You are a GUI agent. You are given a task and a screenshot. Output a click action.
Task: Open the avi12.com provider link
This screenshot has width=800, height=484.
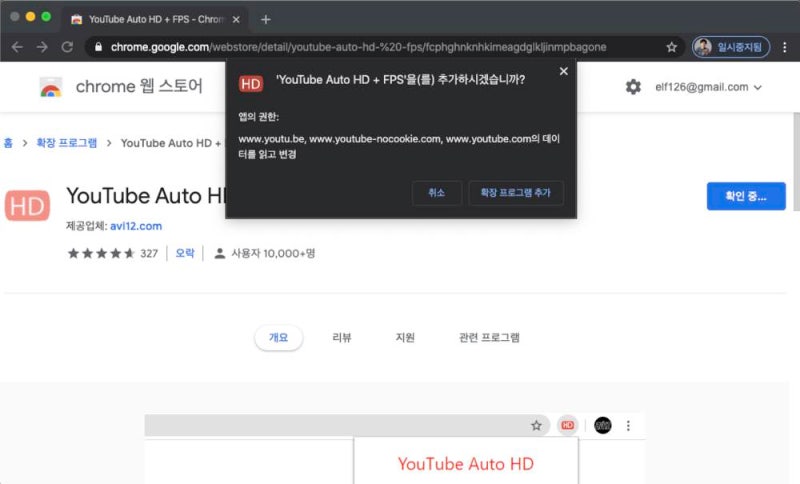click(x=136, y=226)
